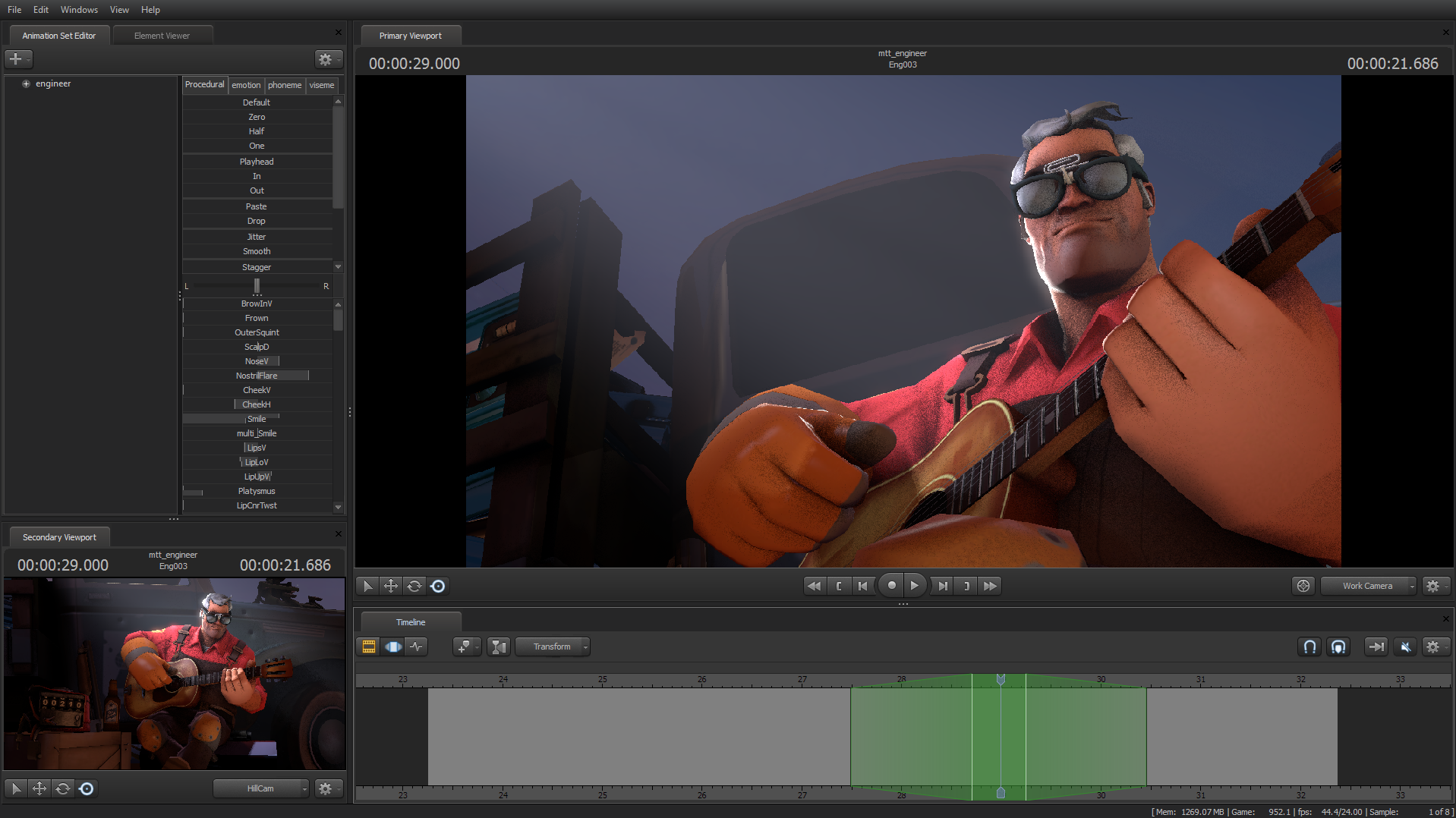This screenshot has height=818, width=1456.
Task: Mute timeline audio with the speaker icon
Action: click(x=1406, y=647)
